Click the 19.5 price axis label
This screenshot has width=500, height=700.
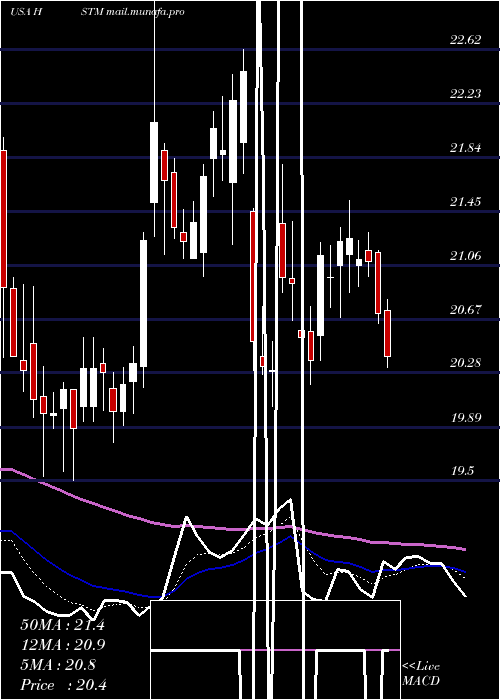click(x=462, y=471)
